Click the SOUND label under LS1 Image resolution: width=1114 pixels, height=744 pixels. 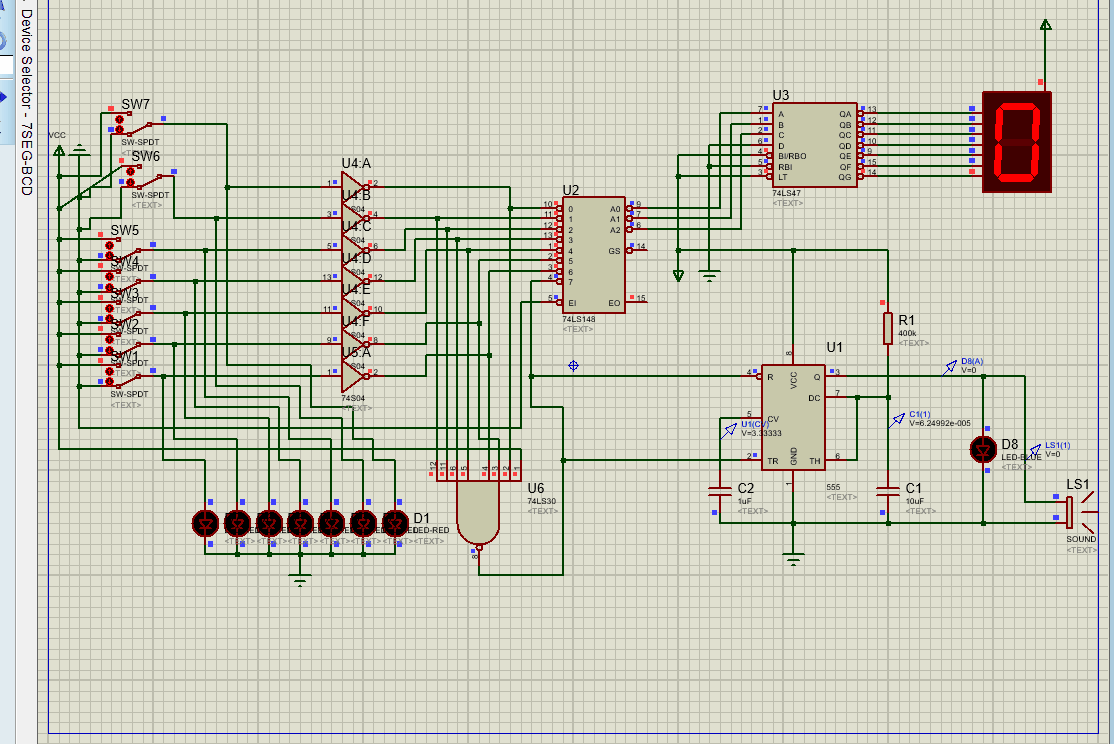(1081, 539)
